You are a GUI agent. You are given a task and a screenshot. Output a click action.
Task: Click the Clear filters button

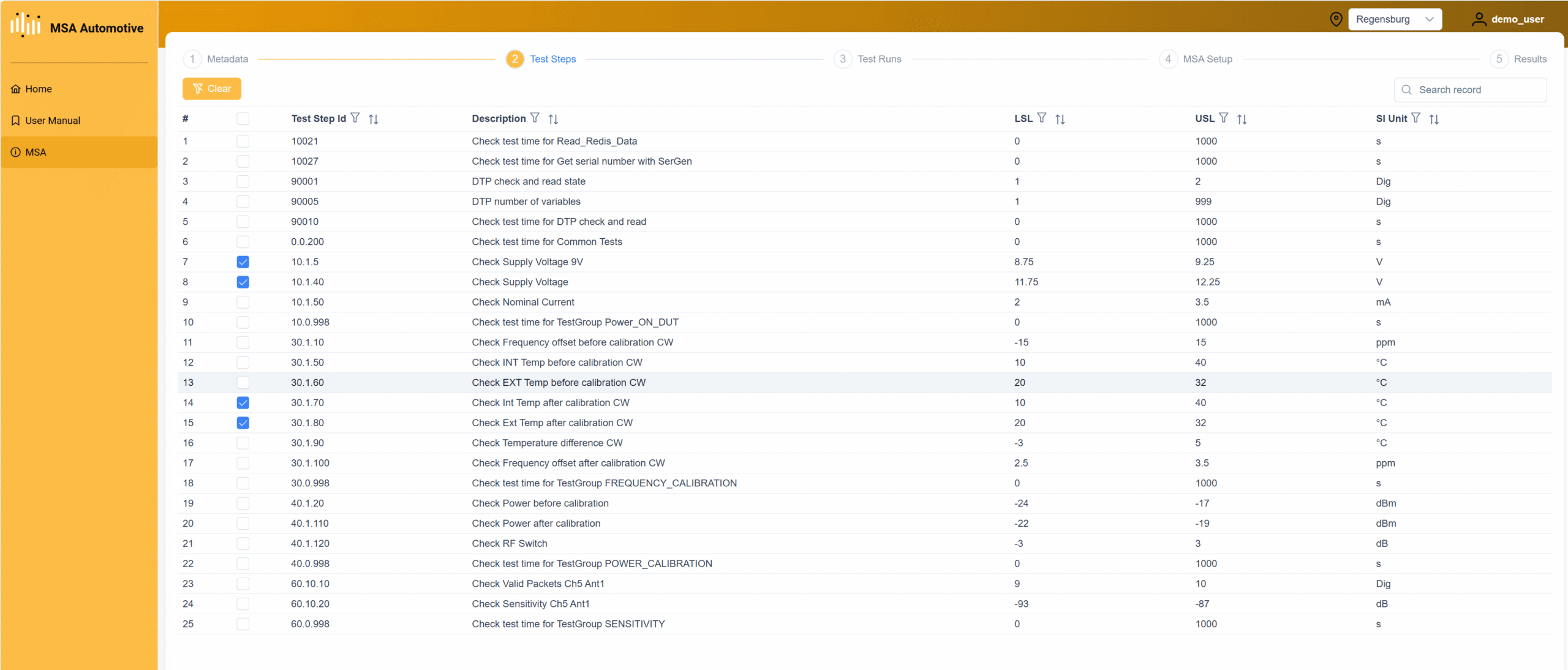pos(212,89)
